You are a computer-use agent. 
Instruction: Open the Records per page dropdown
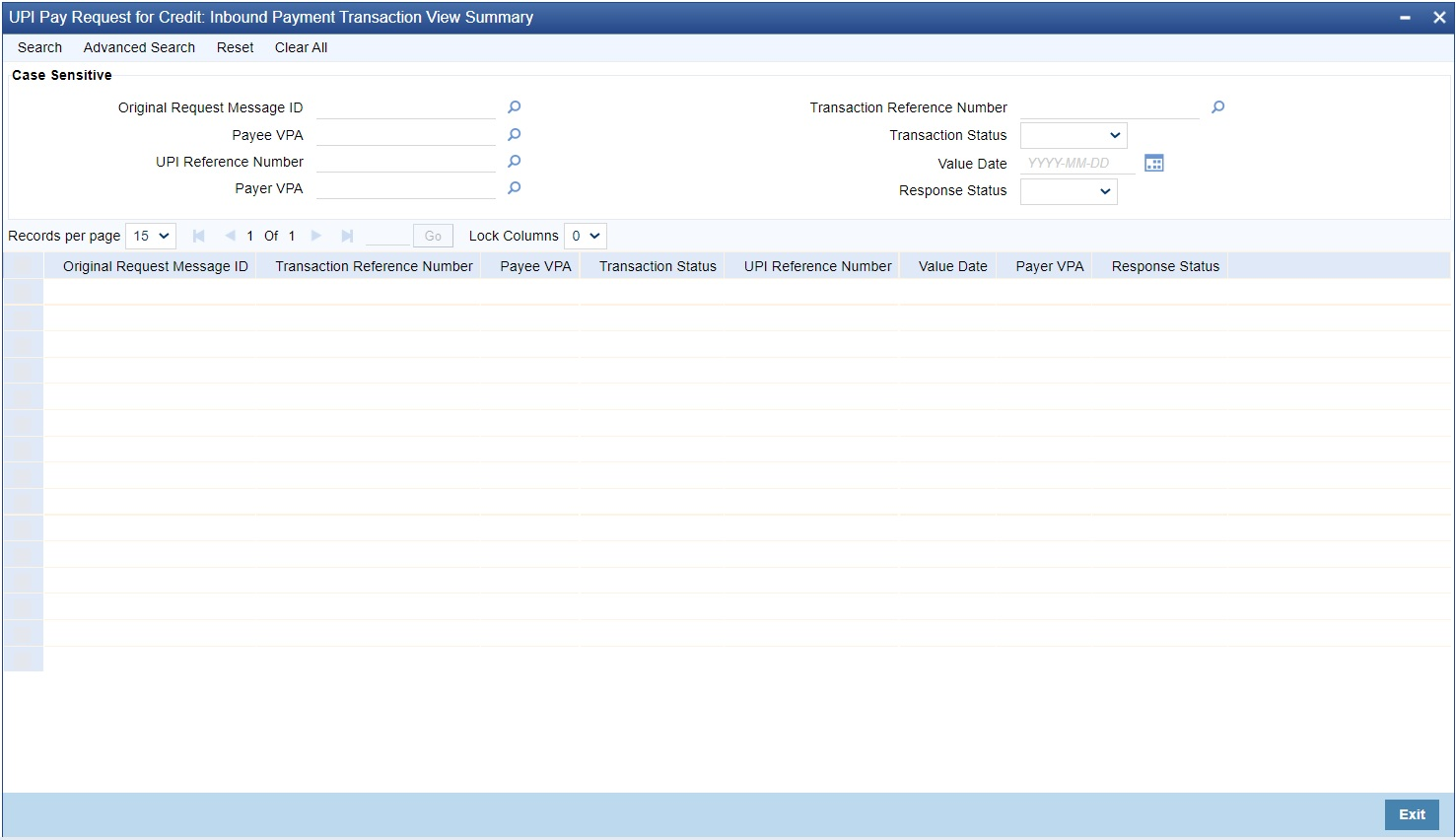point(151,236)
